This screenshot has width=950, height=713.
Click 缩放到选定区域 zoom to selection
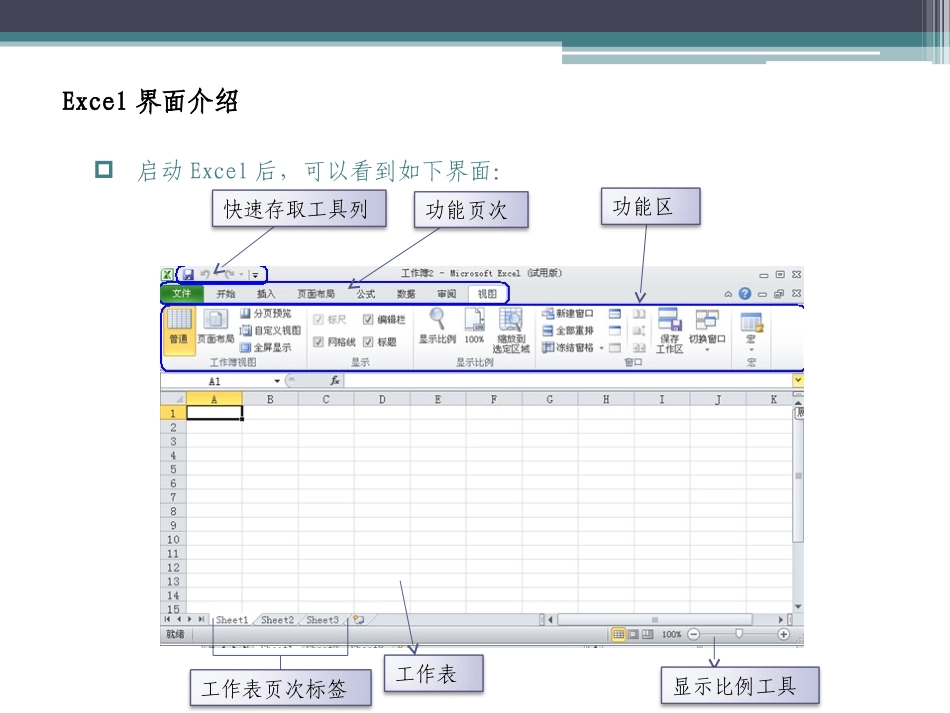(x=511, y=330)
